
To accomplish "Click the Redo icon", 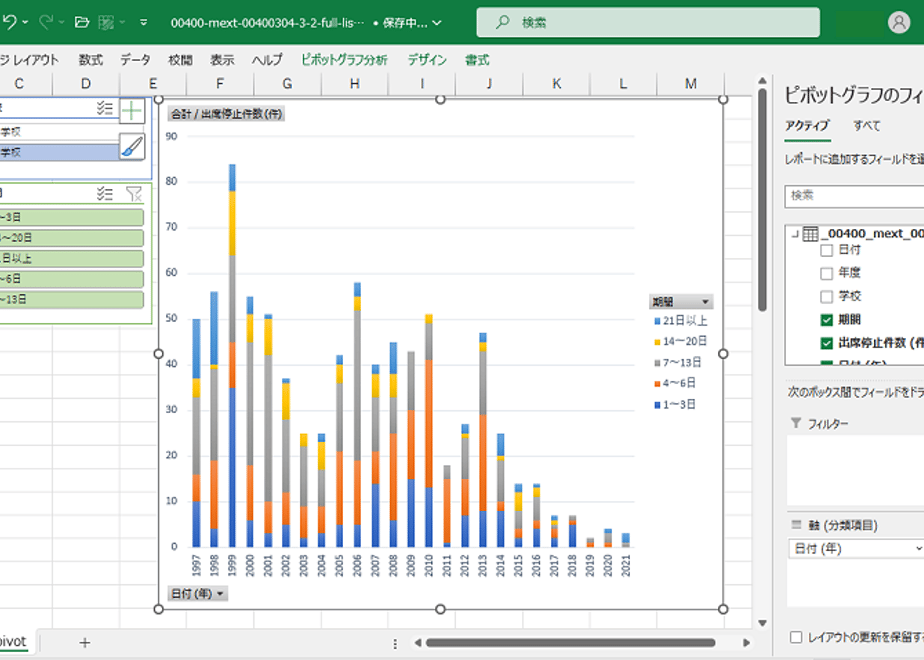I will 46,22.
